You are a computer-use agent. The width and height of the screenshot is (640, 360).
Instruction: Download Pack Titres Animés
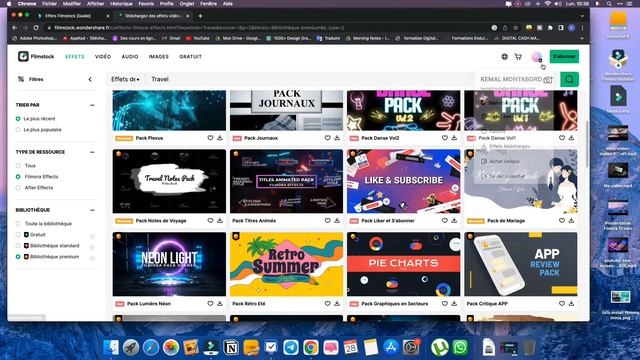(337, 220)
